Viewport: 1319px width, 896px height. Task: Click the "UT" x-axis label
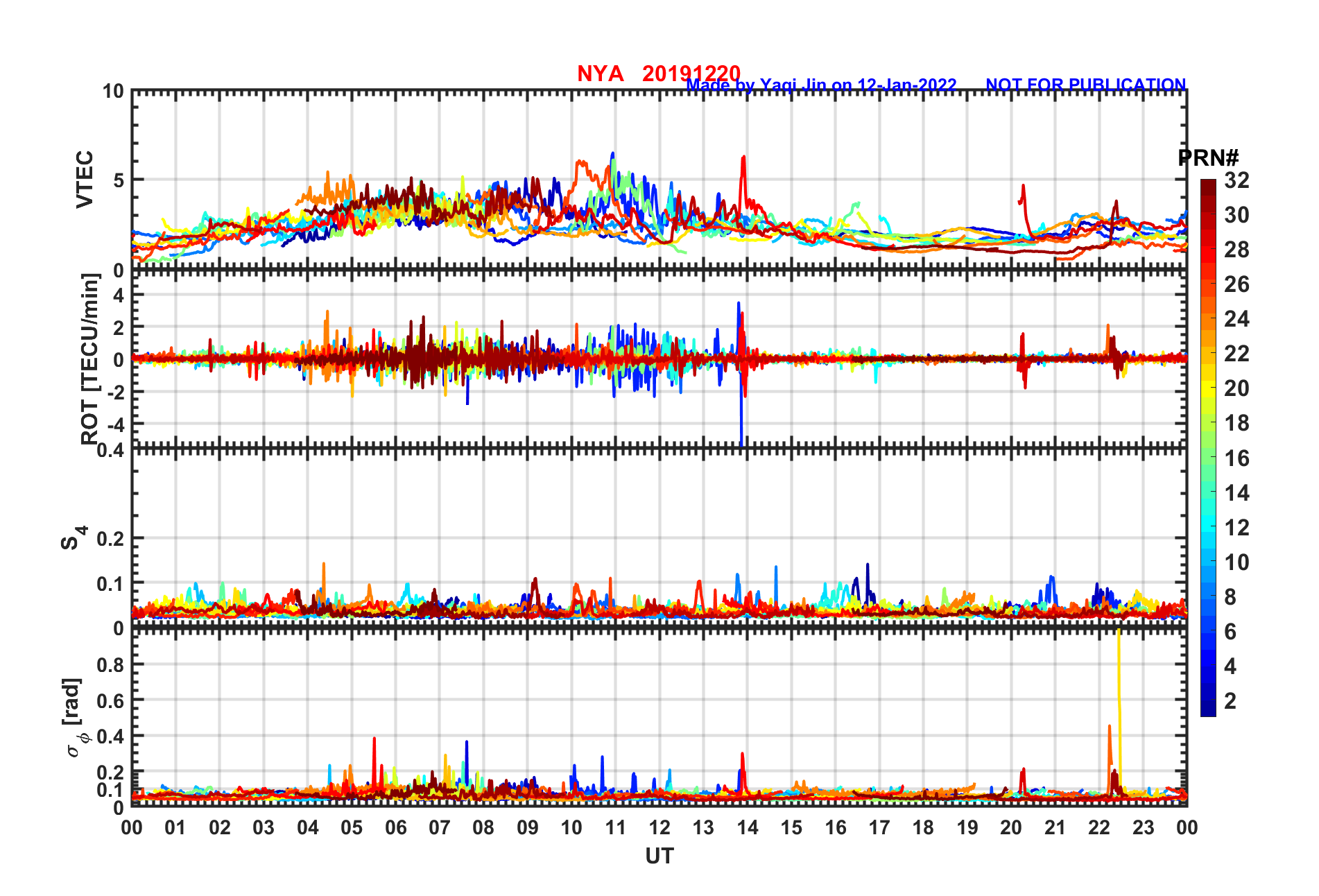(x=659, y=856)
